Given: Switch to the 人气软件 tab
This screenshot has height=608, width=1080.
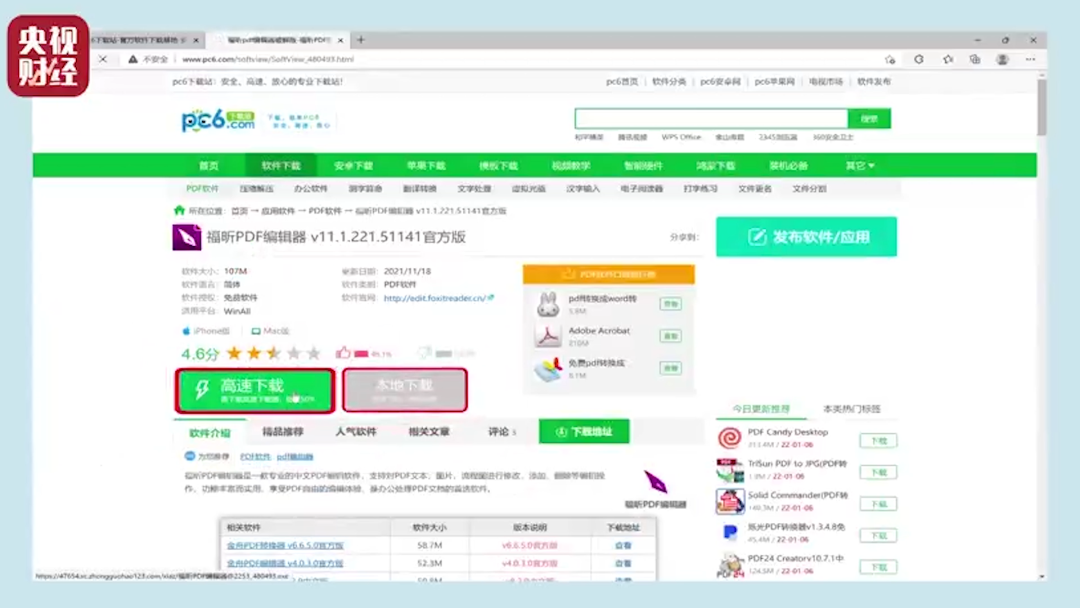Looking at the screenshot, I should pyautogui.click(x=355, y=432).
